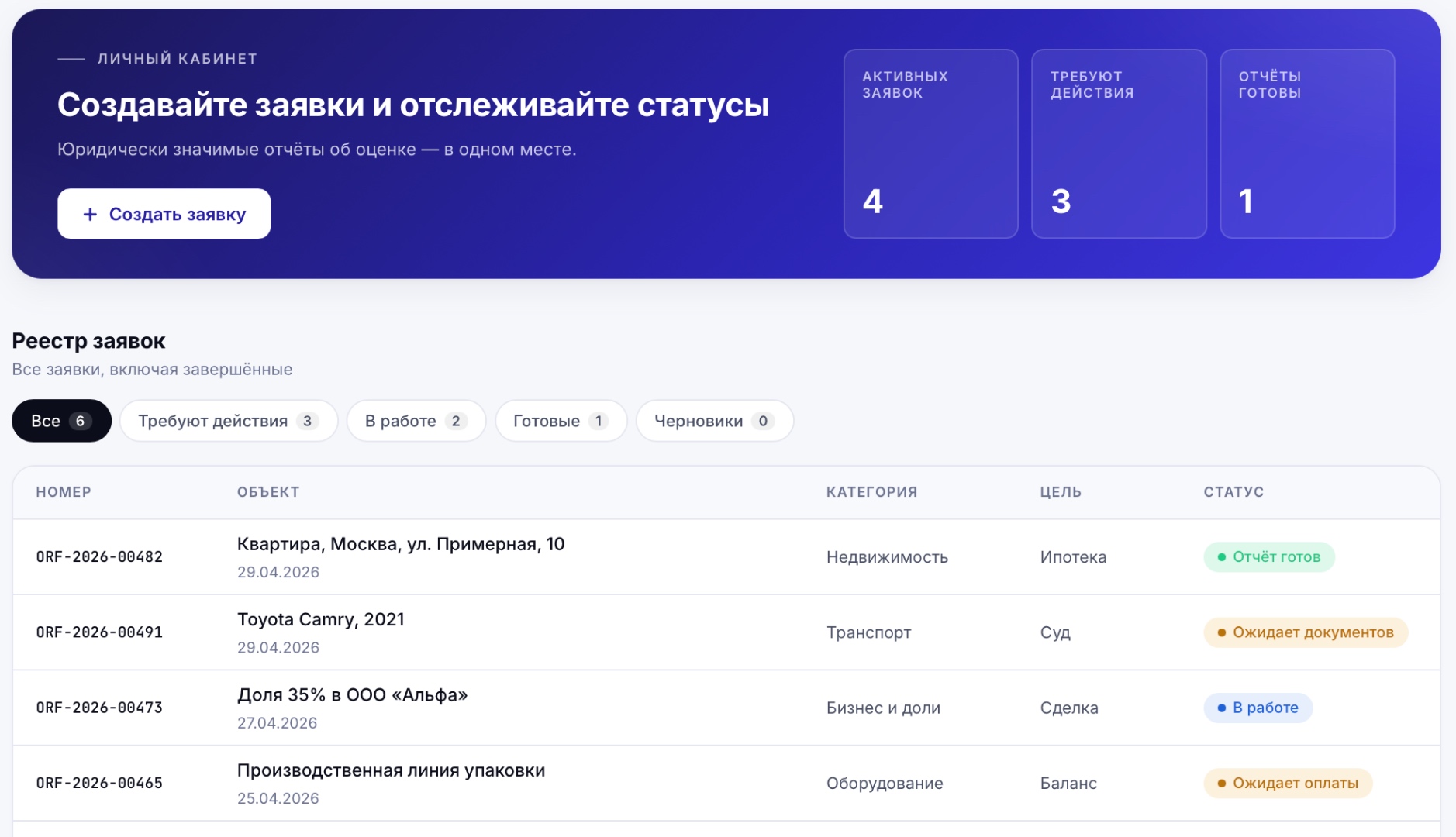Click the Оборудование category cell
The width and height of the screenshot is (1456, 837).
click(885, 783)
